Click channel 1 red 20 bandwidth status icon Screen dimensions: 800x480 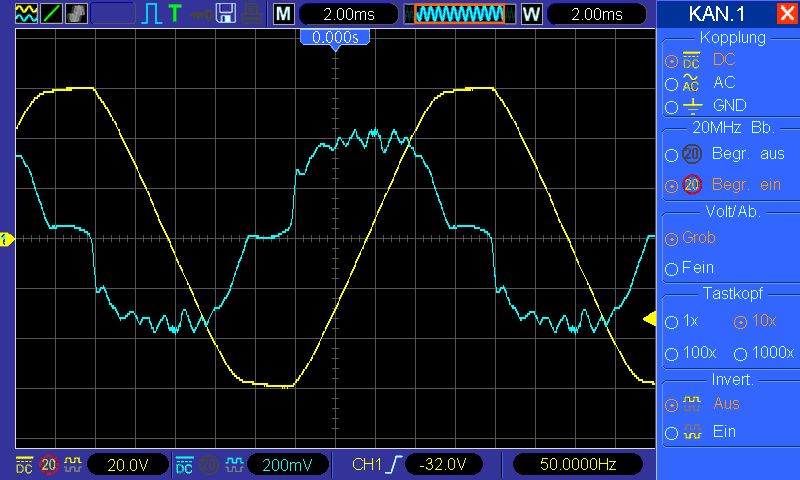pos(49,465)
